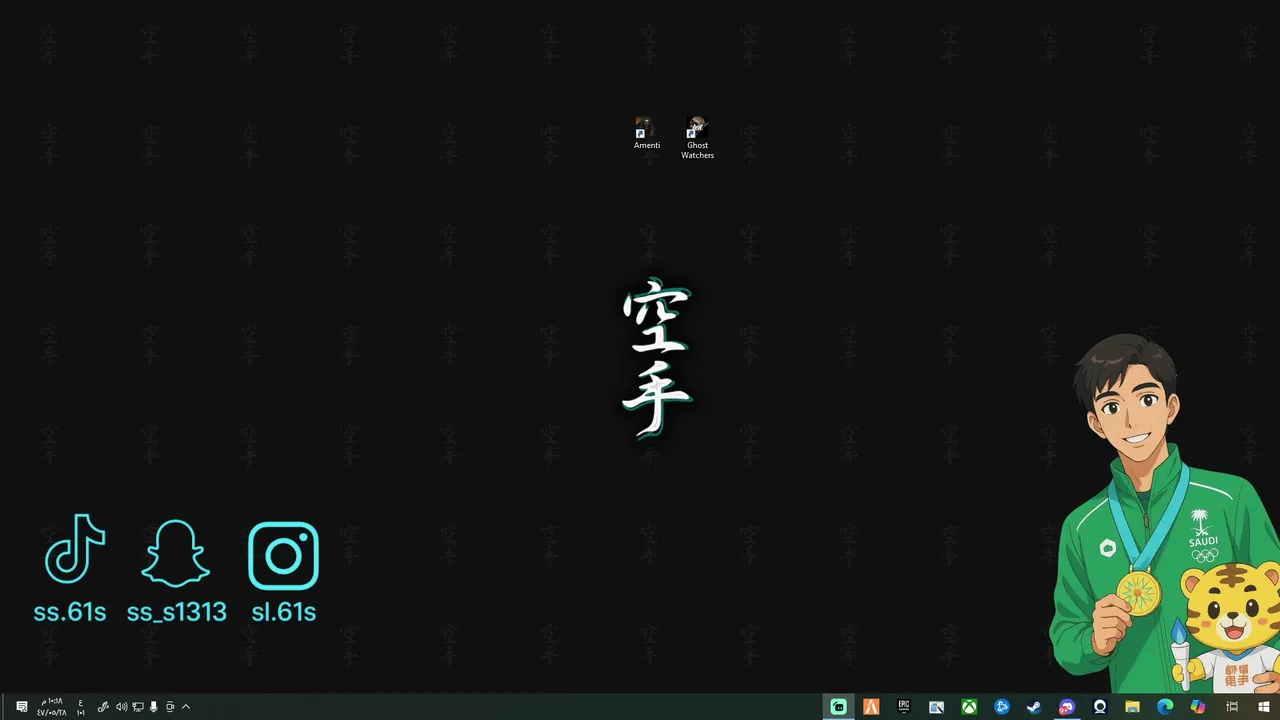Click the input language indicator
The image size is (1280, 720).
coord(81,707)
